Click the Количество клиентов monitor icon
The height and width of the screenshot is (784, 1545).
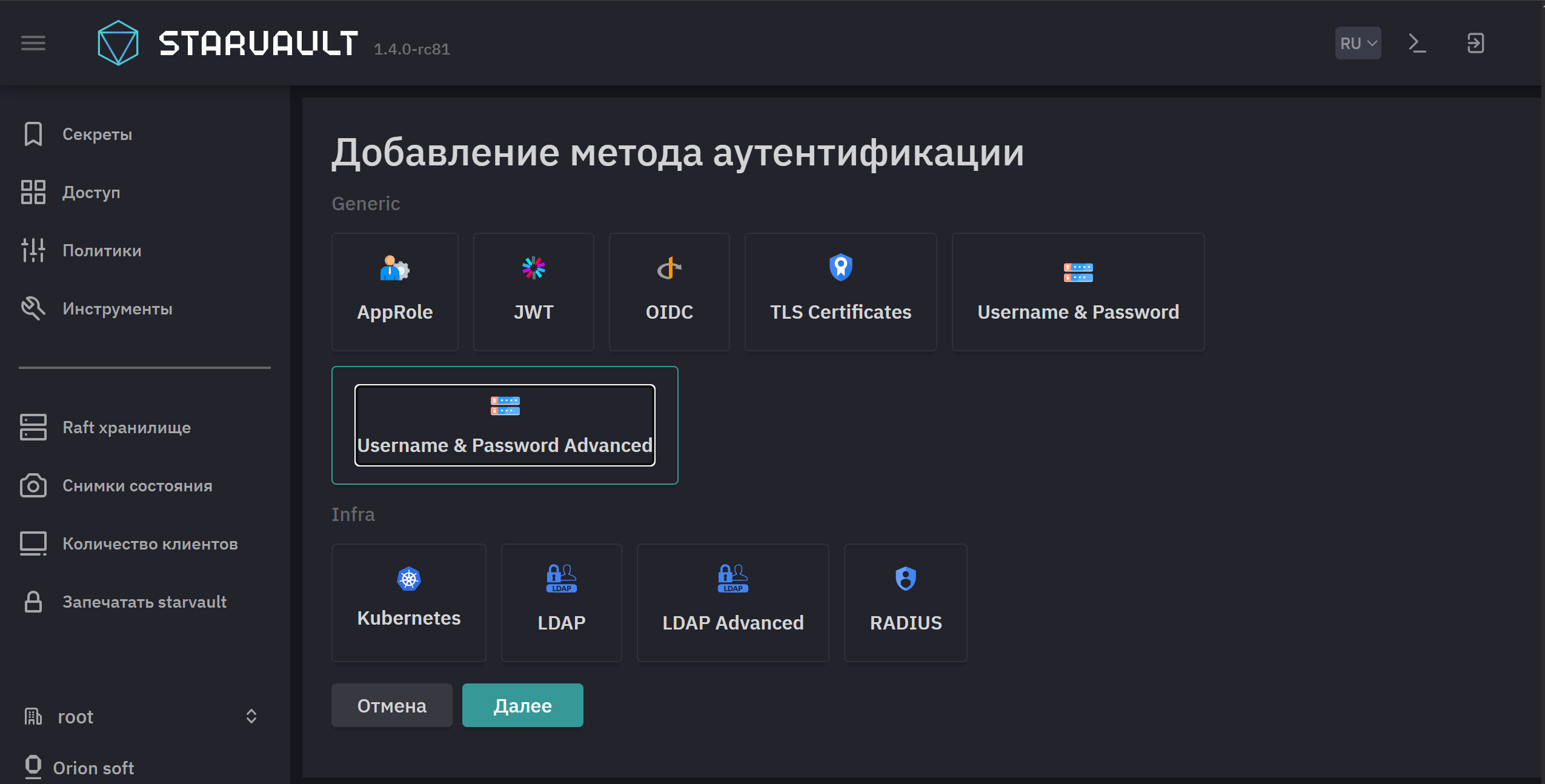click(x=33, y=543)
